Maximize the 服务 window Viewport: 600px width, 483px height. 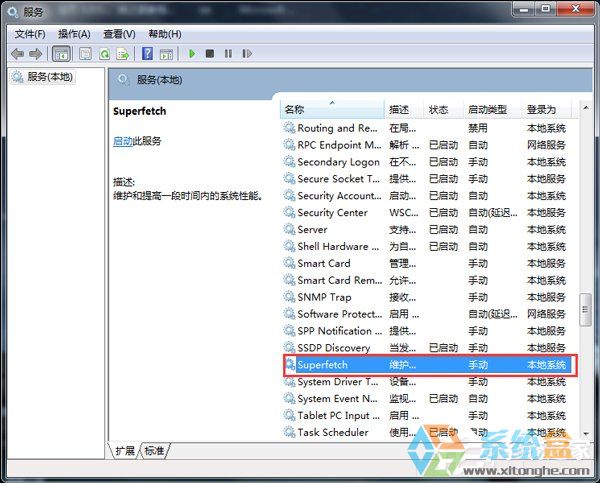[x=545, y=9]
